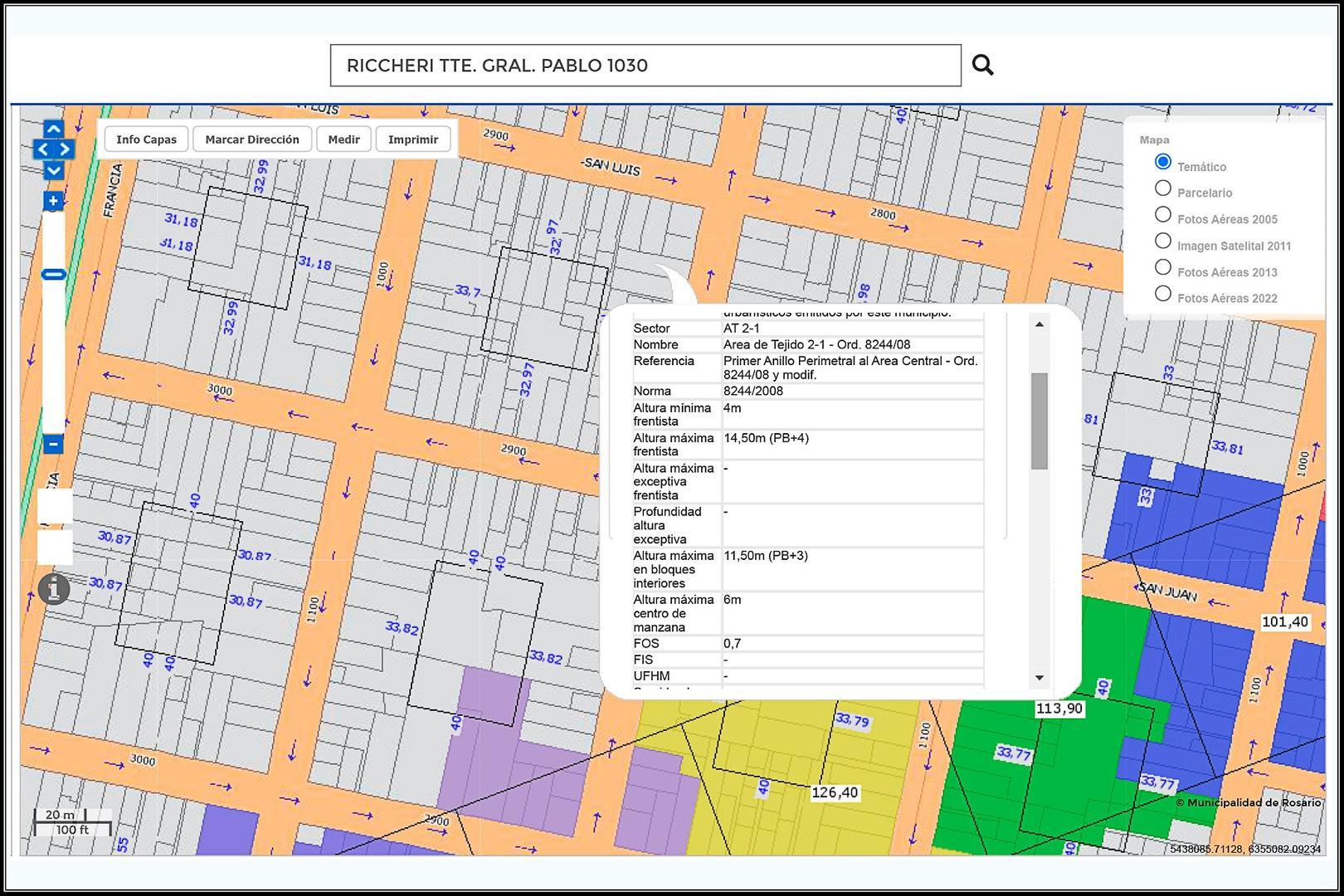Click the magnifying glass search icon
1344x896 pixels.
click(982, 65)
